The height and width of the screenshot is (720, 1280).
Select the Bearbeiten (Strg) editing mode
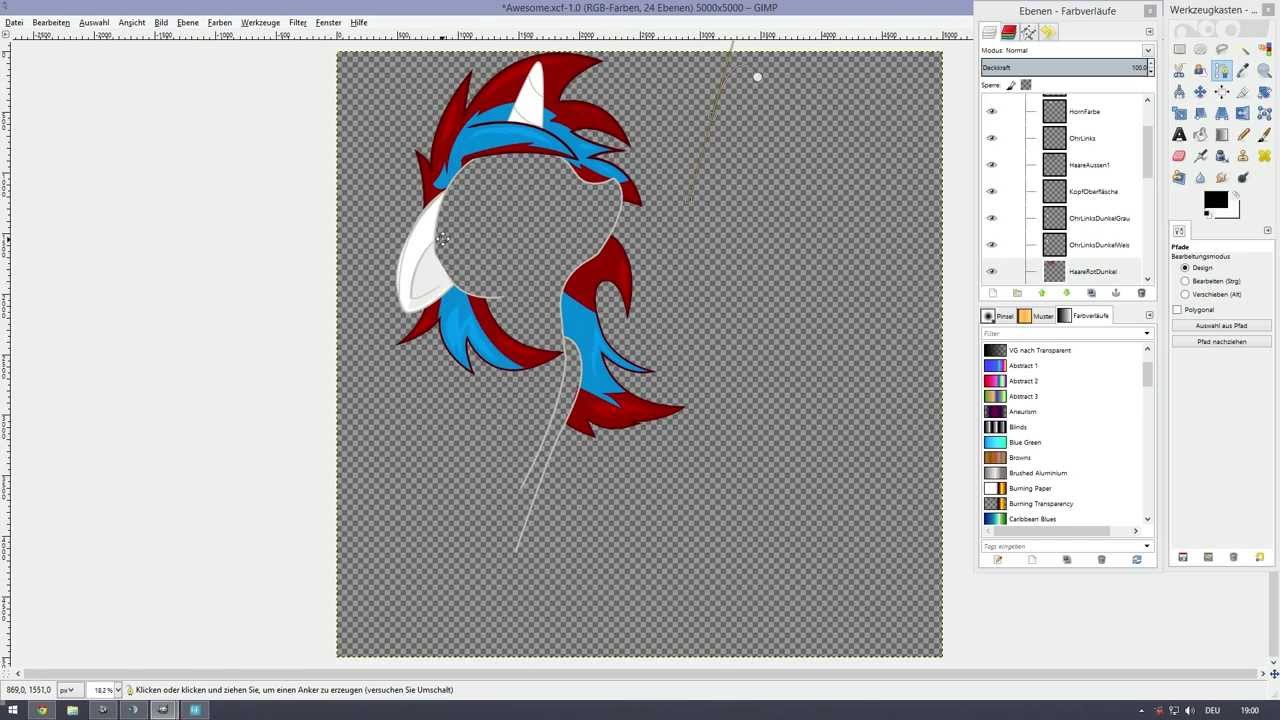1185,281
